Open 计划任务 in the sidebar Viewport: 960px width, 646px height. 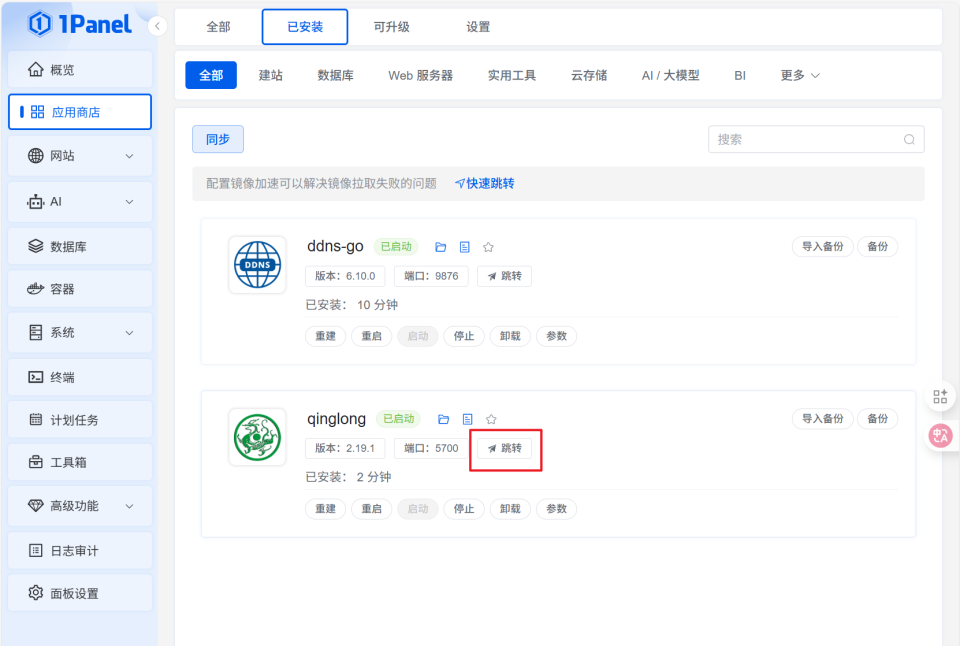80,419
